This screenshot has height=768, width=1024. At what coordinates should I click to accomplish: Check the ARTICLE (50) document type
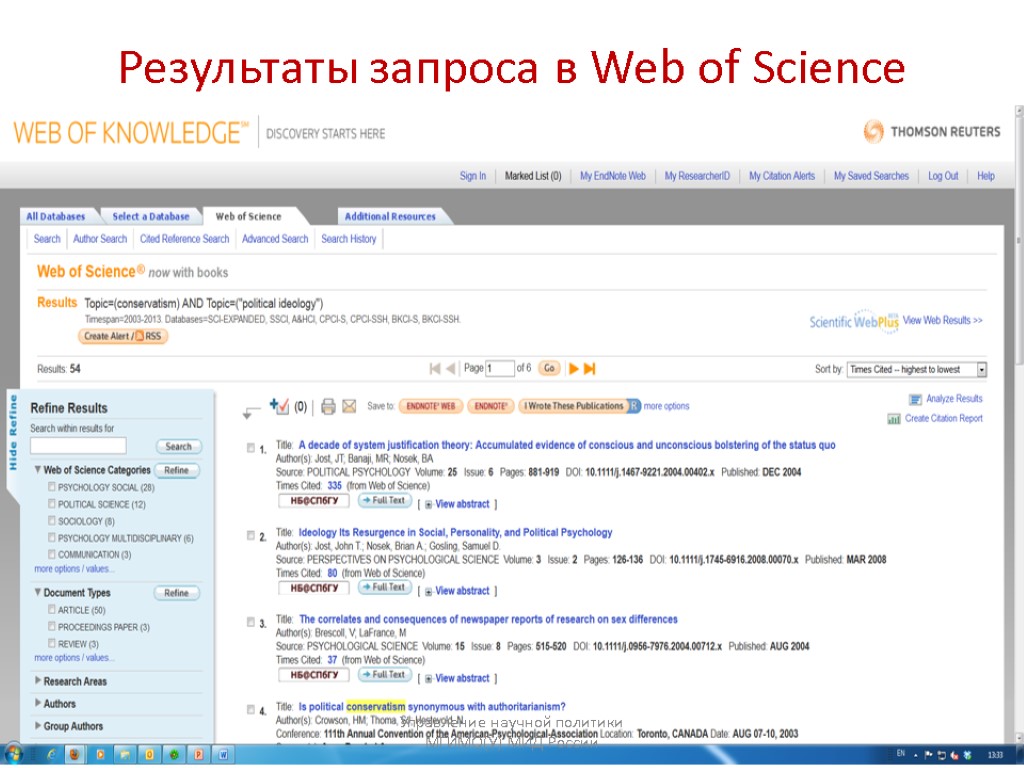(x=52, y=609)
